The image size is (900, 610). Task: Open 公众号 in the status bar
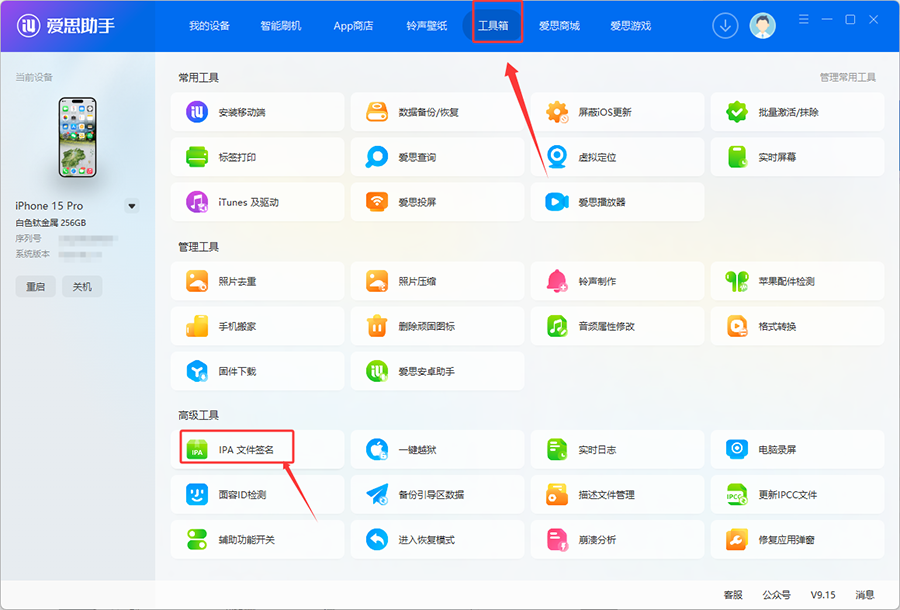pyautogui.click(x=776, y=595)
